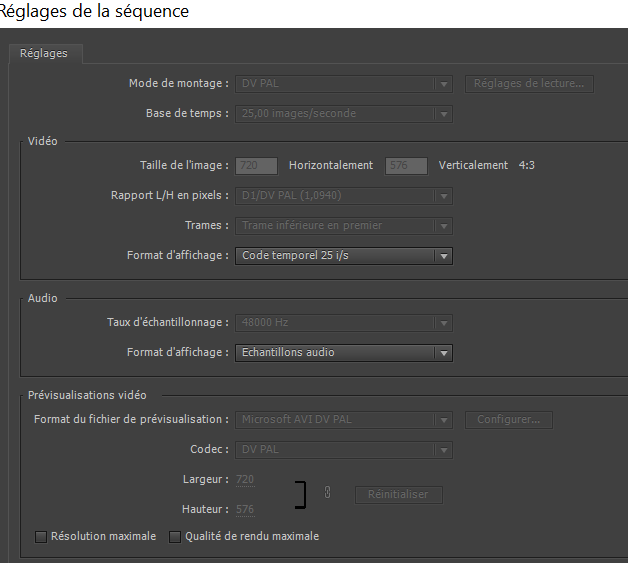Click the Largeur preview width value
628x563 pixels.
(x=245, y=480)
